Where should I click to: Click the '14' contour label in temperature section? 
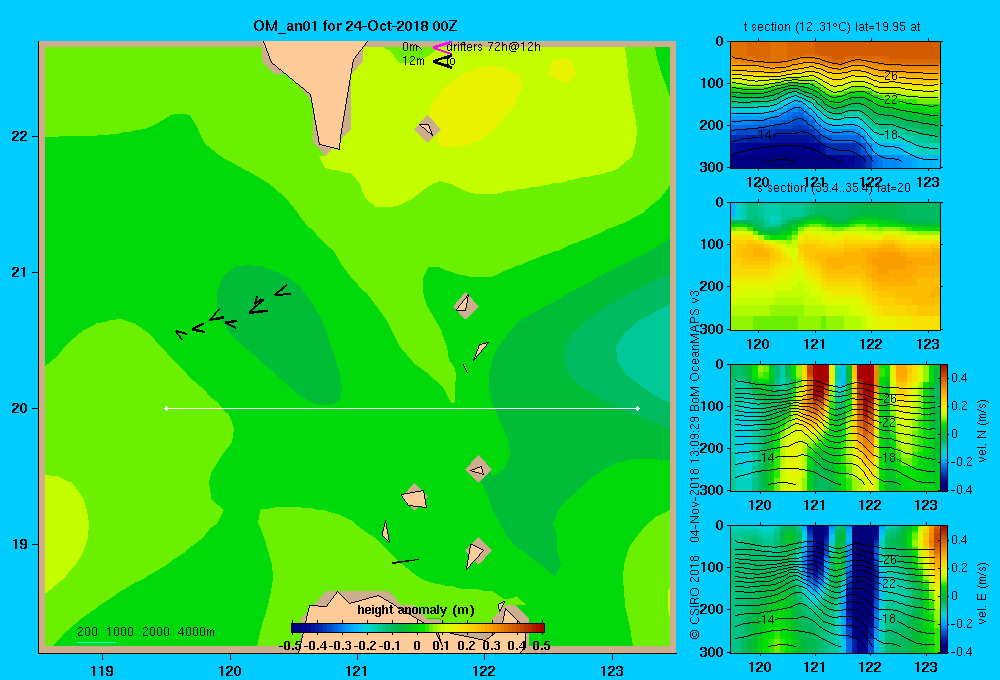tap(765, 135)
